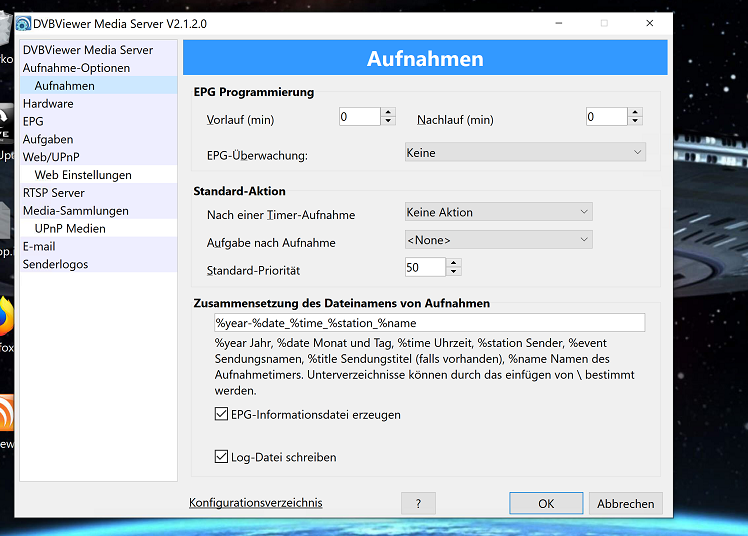Image resolution: width=748 pixels, height=536 pixels.
Task: Open the Aufgaben settings page
Action: [x=98, y=139]
